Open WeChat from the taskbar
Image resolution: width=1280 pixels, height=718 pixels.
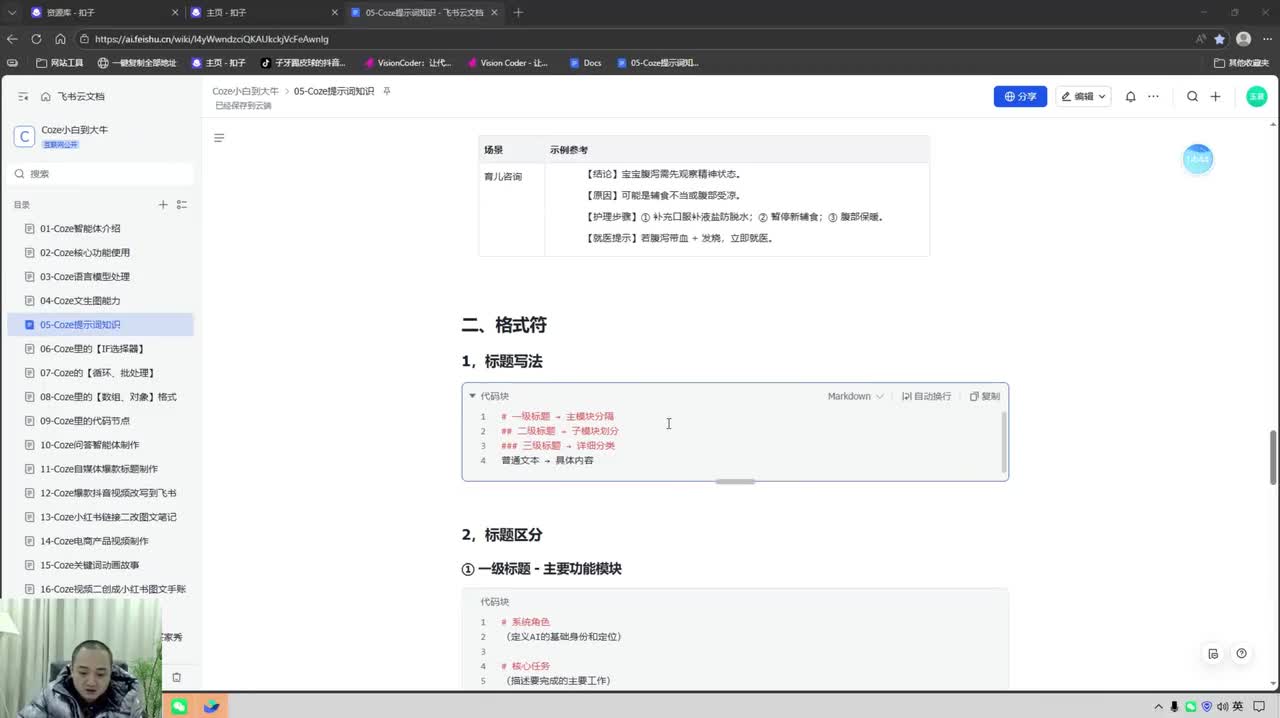coord(179,706)
